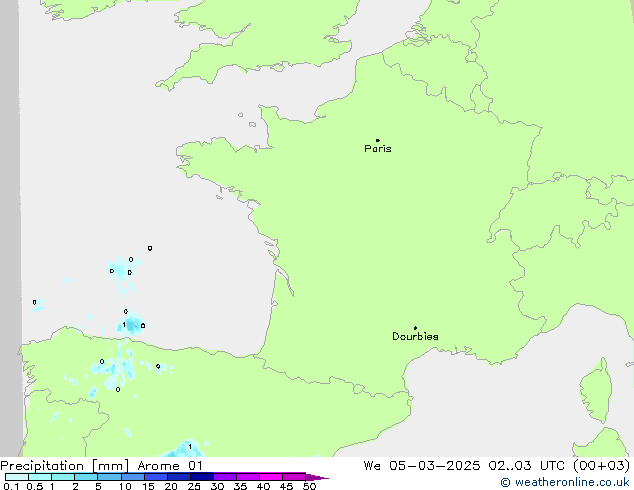Pick the dark blue 20 mm legend color

pos(178,477)
